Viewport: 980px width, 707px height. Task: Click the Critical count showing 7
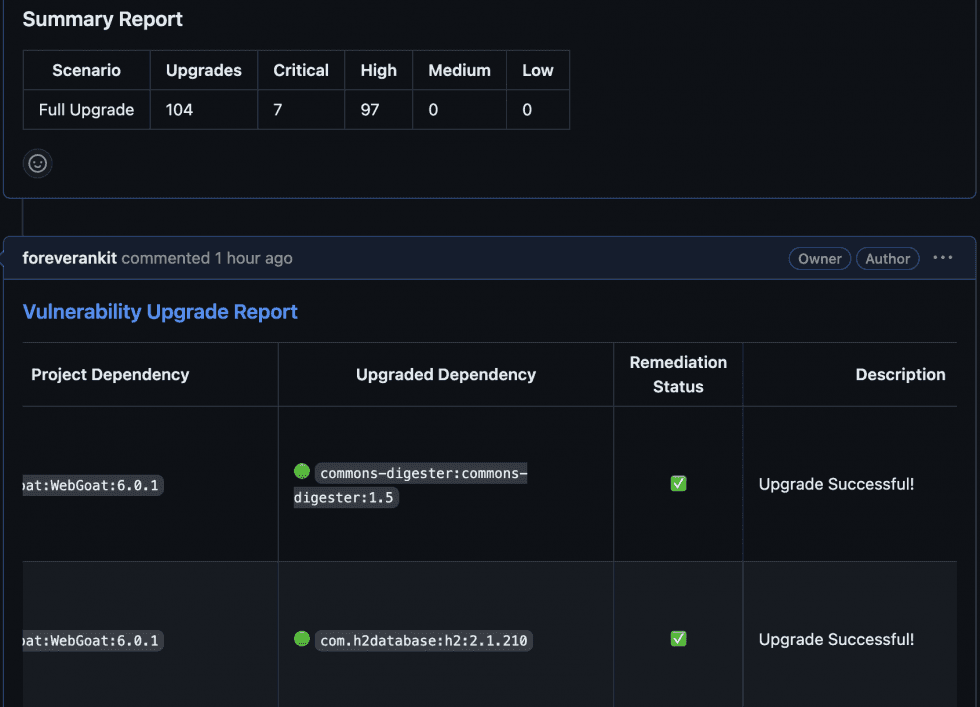[x=277, y=110]
